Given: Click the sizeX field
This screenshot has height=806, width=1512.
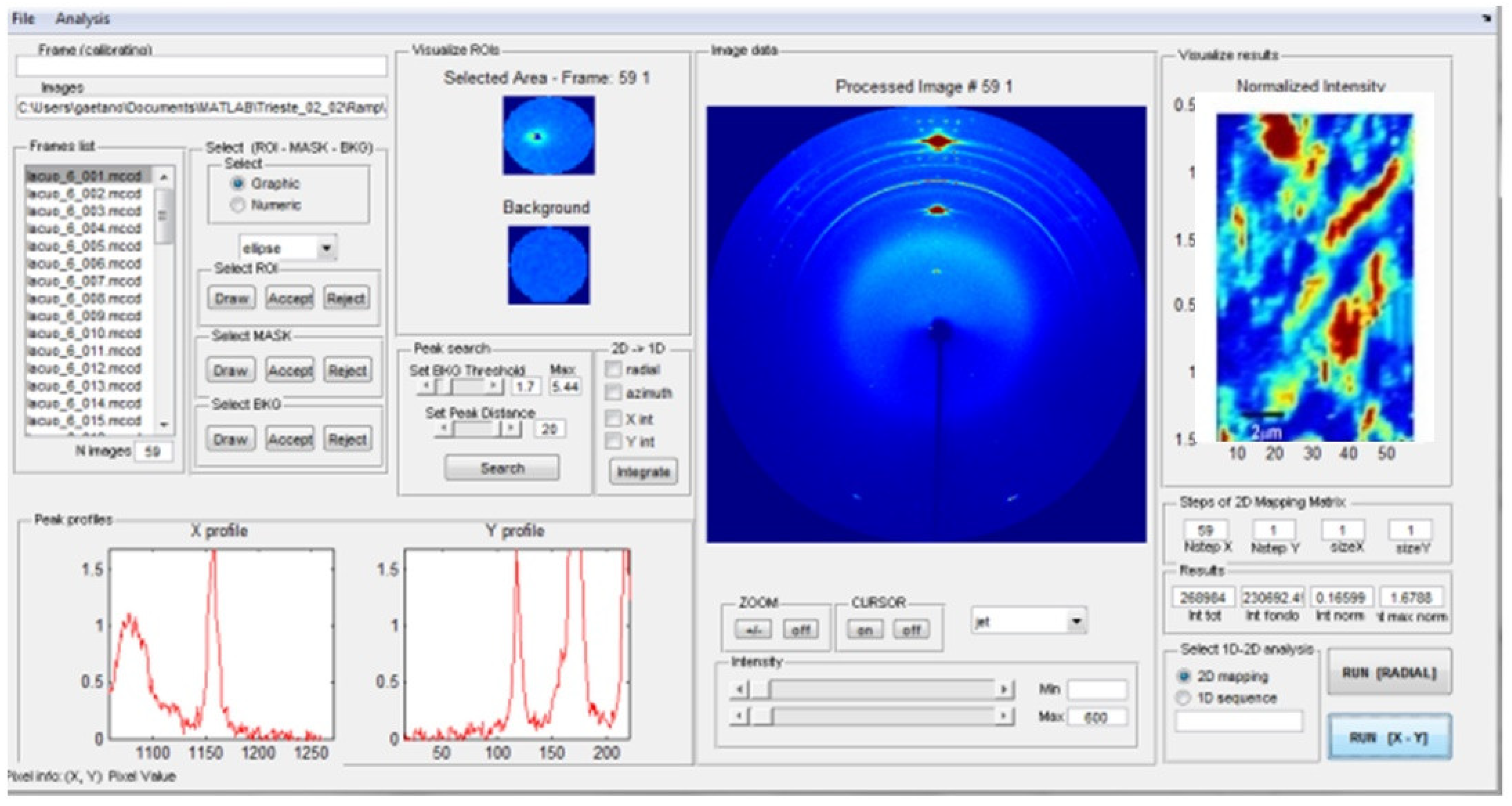Looking at the screenshot, I should tap(1343, 530).
